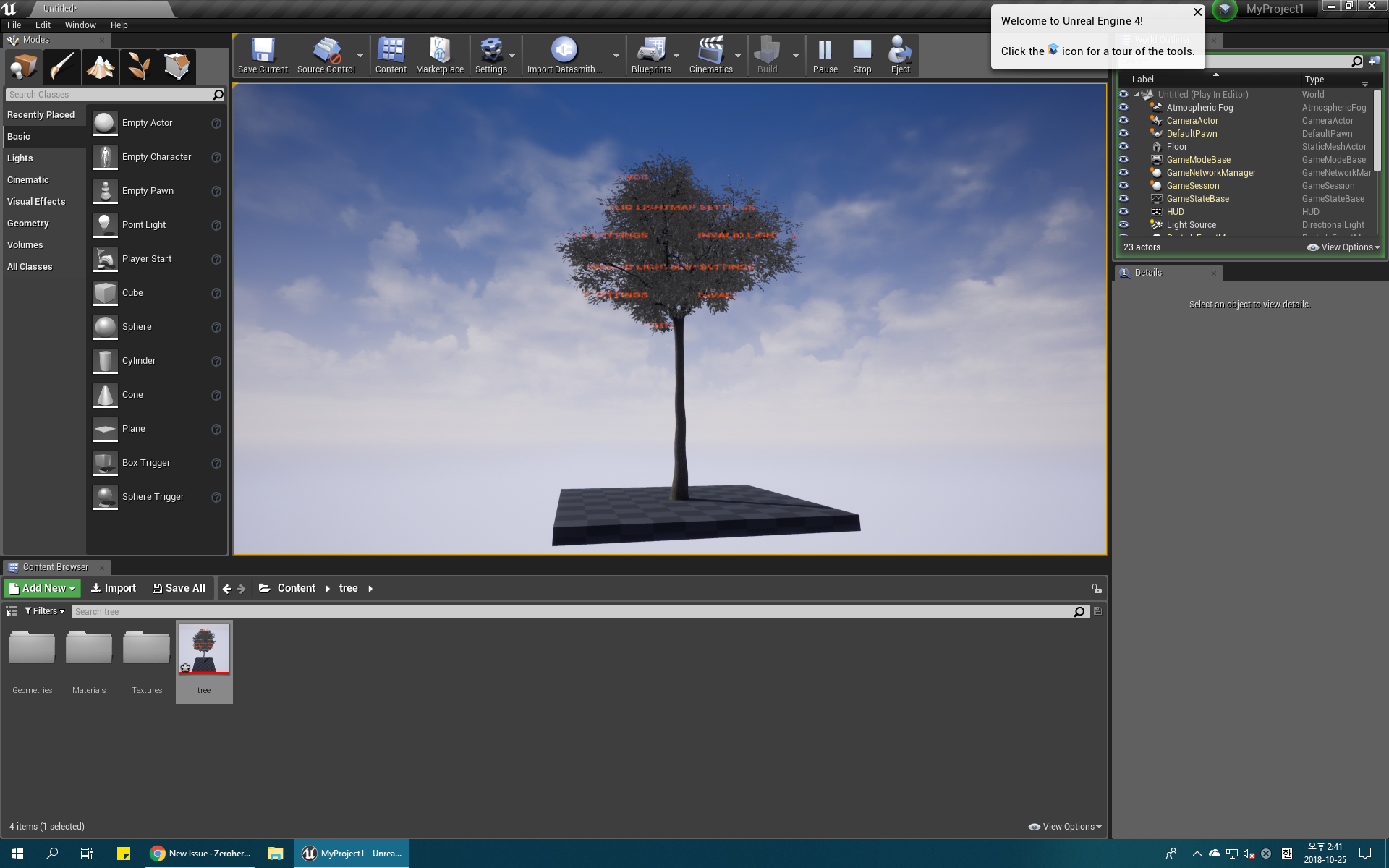Toggle visibility of Atmospheric Fog
This screenshot has width=1389, height=868.
tap(1123, 108)
